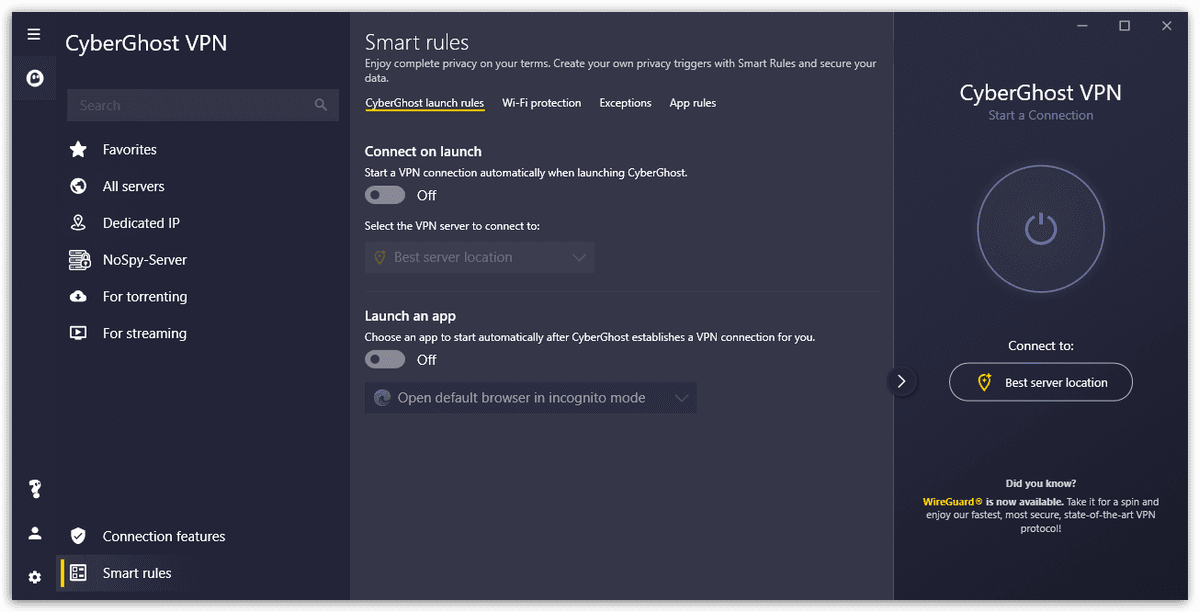Collapse the panel with the arrow button
Image resolution: width=1200 pixels, height=612 pixels.
[901, 381]
